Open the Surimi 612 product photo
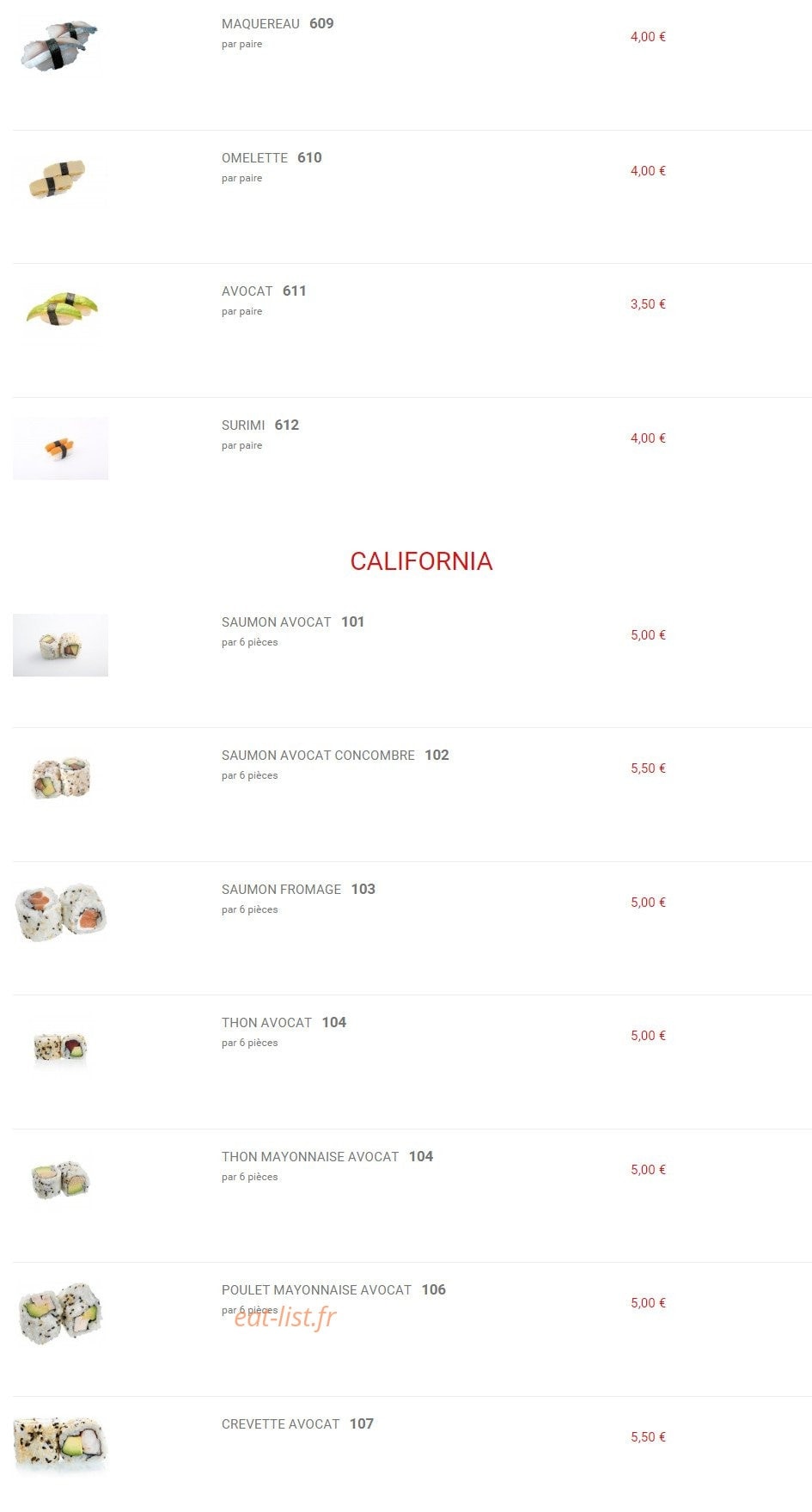Image resolution: width=812 pixels, height=1512 pixels. (x=60, y=448)
